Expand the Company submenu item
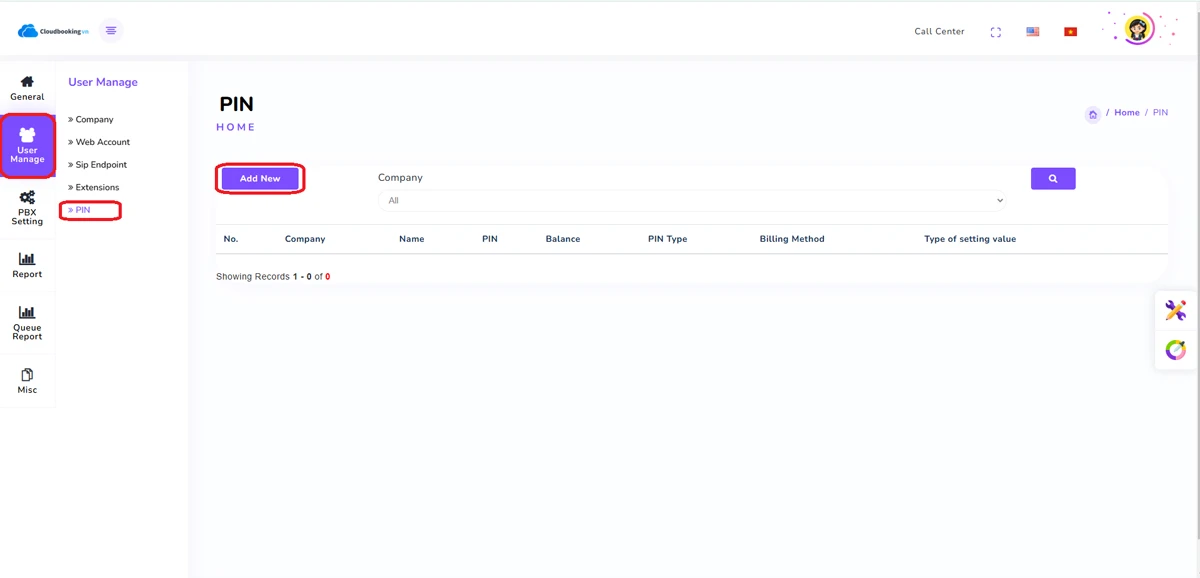This screenshot has height=578, width=1200. click(94, 120)
